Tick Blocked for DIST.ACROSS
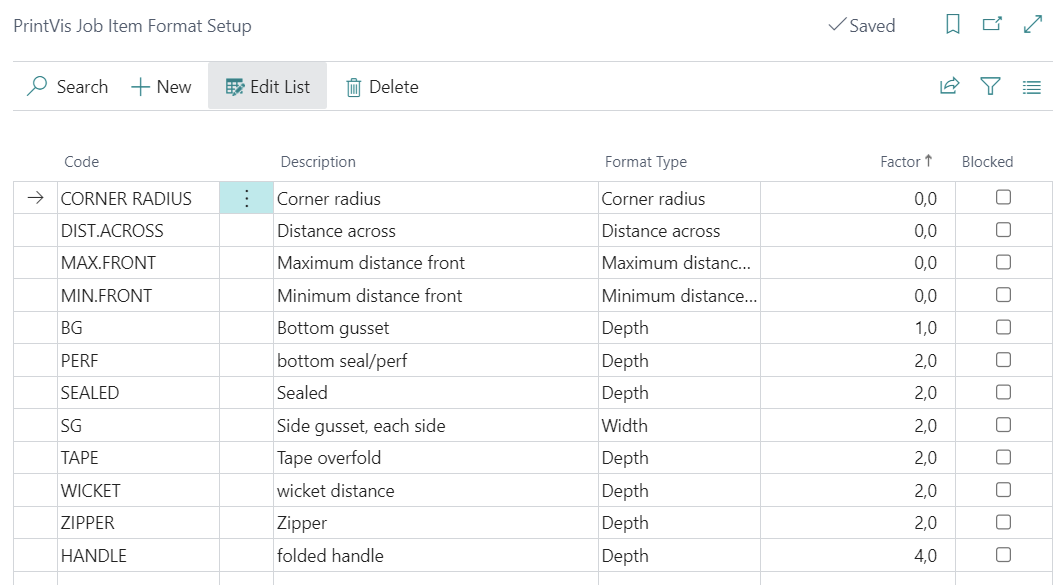Image resolution: width=1053 pixels, height=585 pixels. click(x=1003, y=230)
